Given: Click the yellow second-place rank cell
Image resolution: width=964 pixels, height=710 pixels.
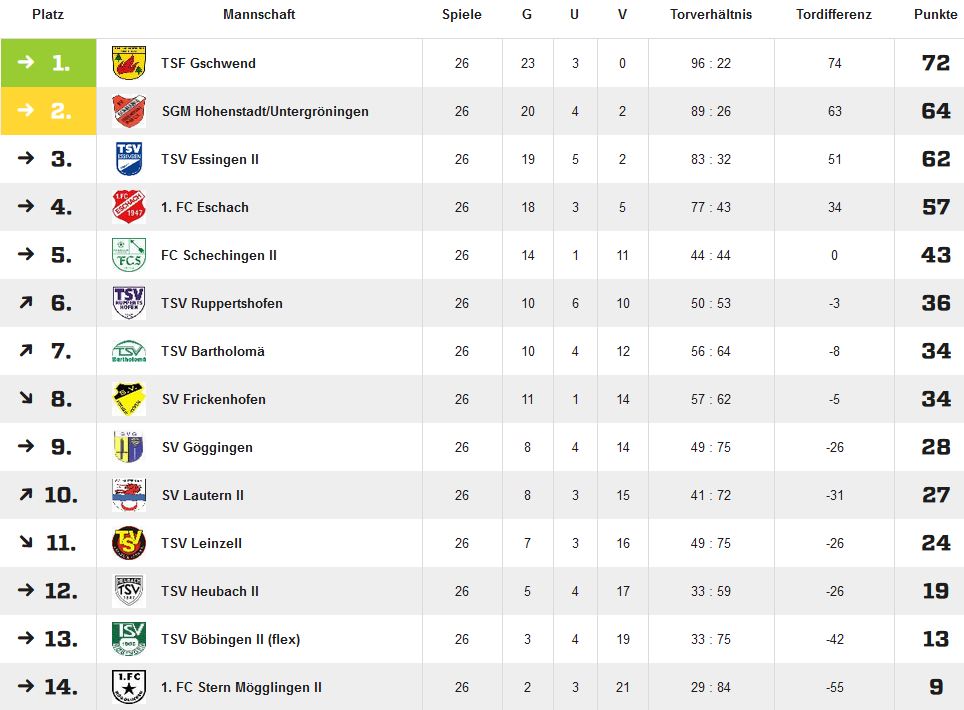Looking at the screenshot, I should [x=49, y=111].
